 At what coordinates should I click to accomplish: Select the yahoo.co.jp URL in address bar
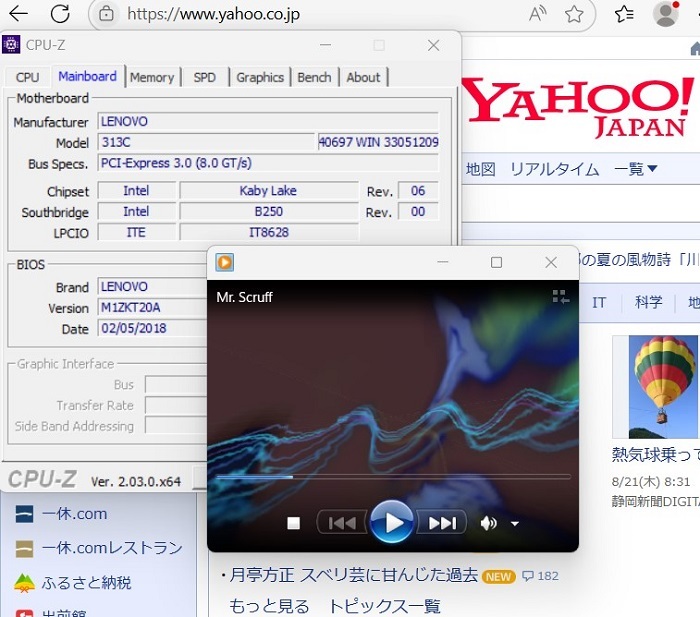213,14
